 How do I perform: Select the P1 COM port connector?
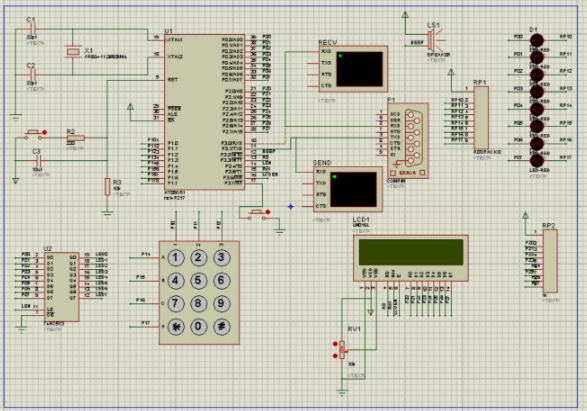click(x=408, y=141)
